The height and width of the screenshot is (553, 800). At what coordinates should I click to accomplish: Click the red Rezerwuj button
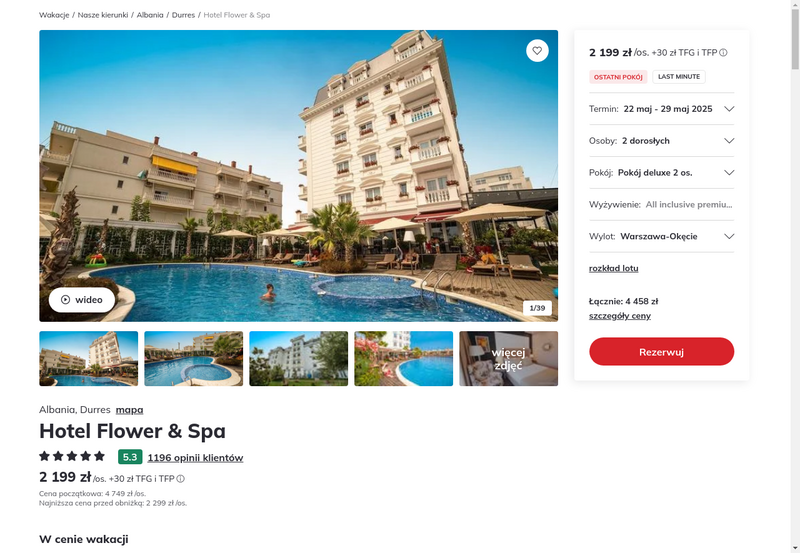(661, 351)
